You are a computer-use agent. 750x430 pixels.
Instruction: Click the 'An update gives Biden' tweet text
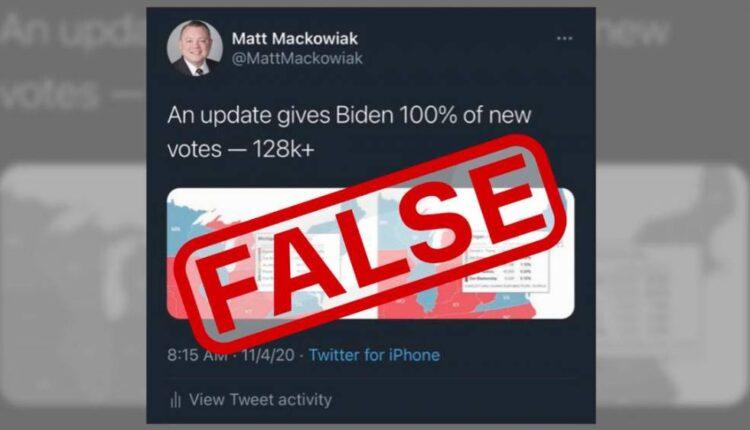coord(349,132)
